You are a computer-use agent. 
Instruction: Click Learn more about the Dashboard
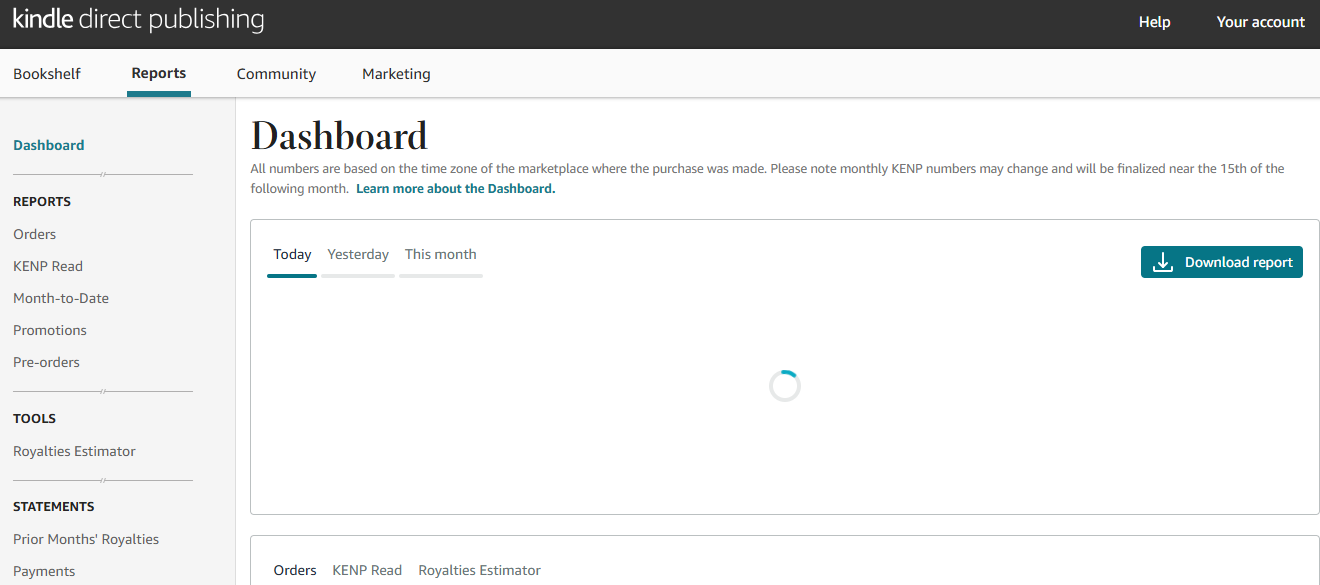[x=455, y=188]
